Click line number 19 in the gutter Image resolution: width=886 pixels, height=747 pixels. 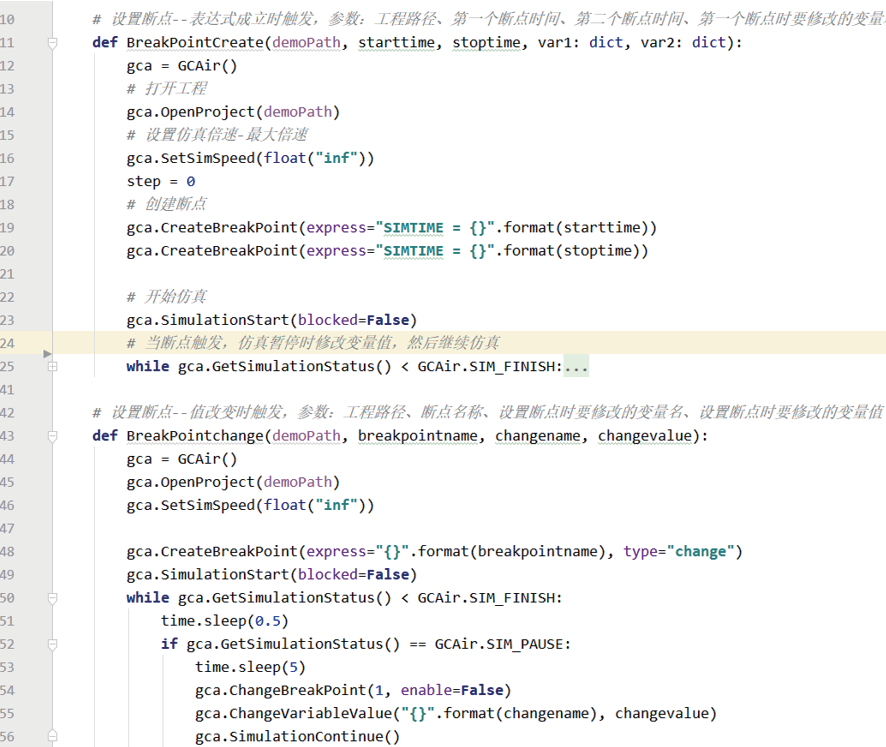pos(8,227)
